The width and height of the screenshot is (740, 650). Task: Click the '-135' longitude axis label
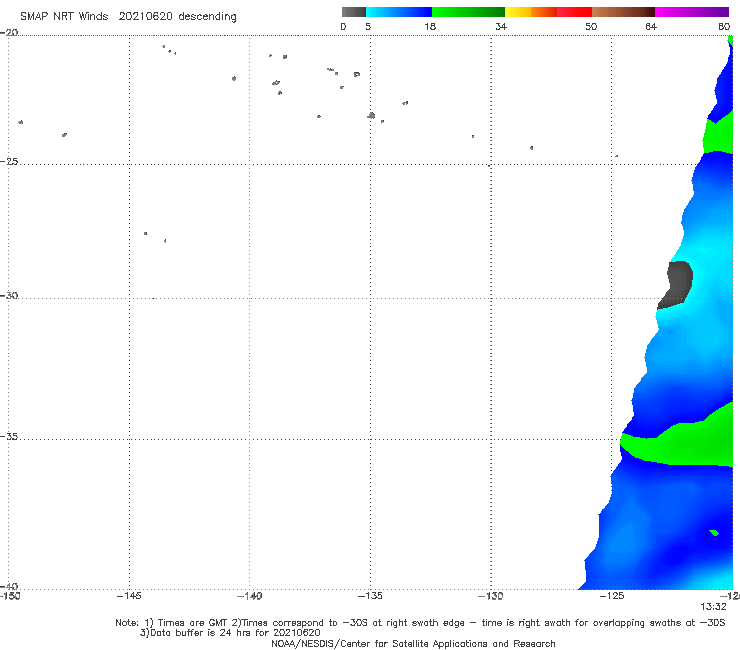click(x=370, y=596)
